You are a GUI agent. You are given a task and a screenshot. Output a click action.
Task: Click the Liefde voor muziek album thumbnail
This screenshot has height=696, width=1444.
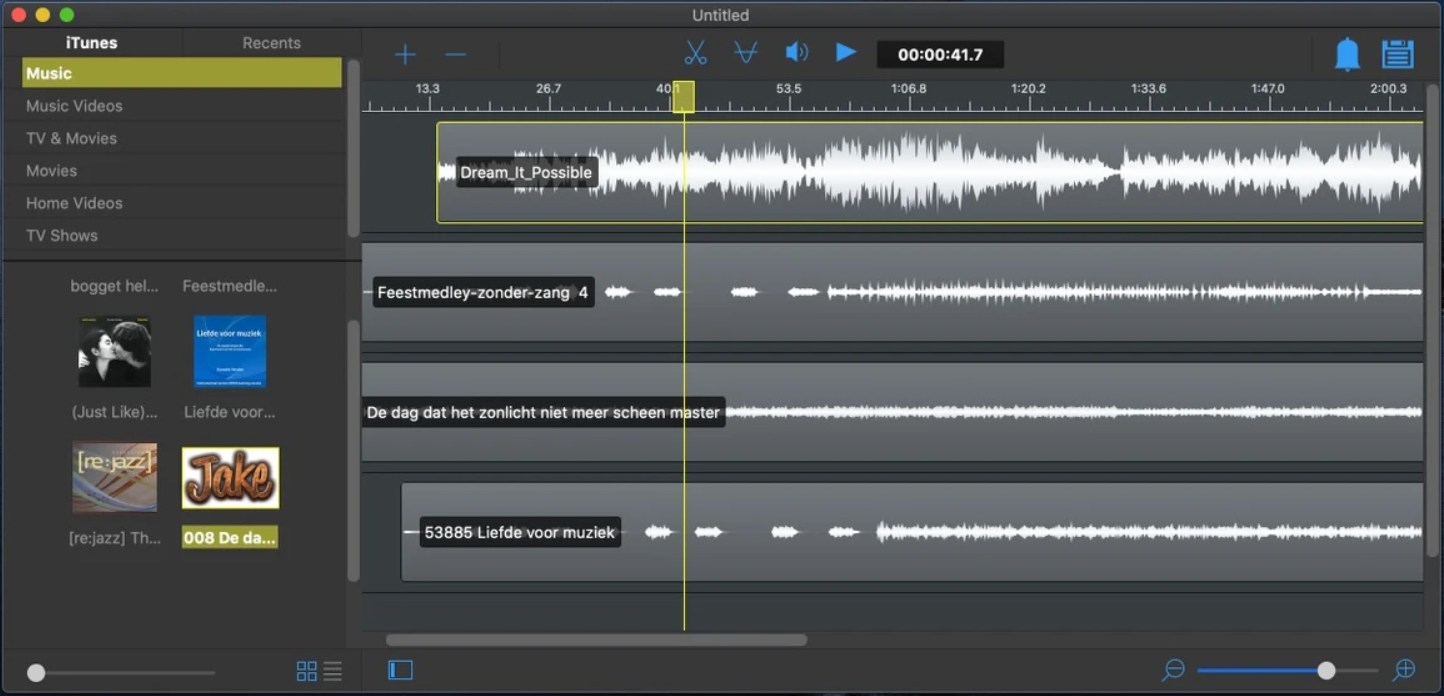point(230,351)
